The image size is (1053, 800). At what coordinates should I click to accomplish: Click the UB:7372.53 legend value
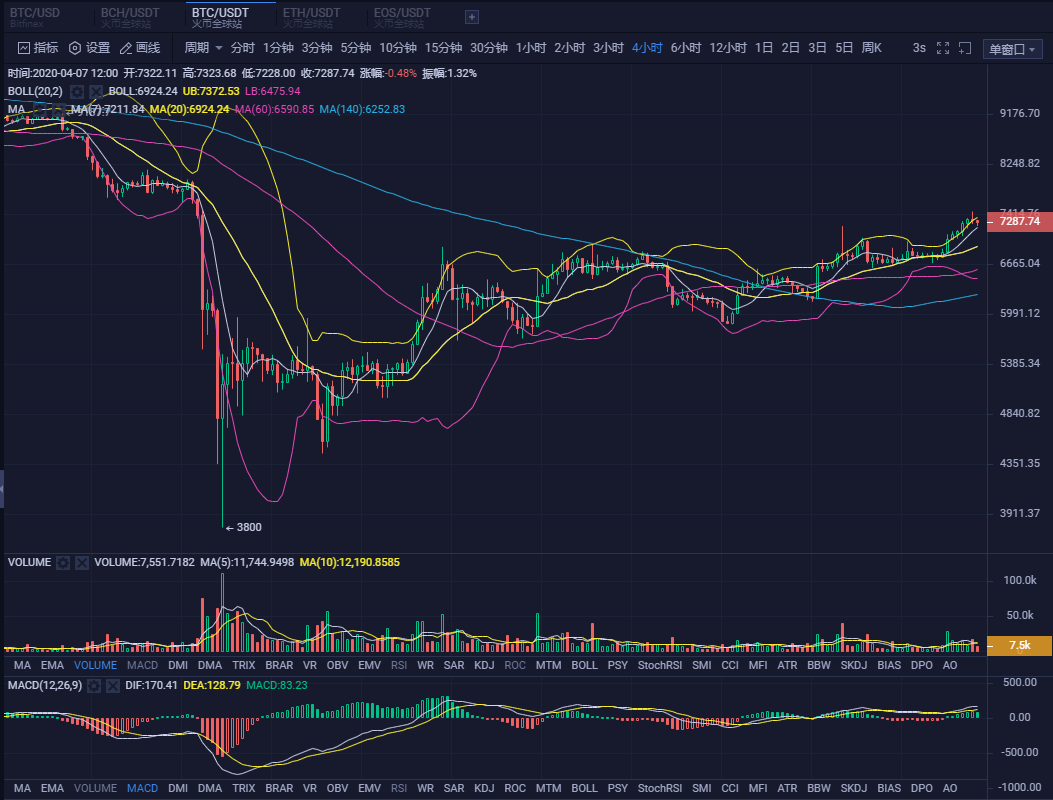coord(211,91)
